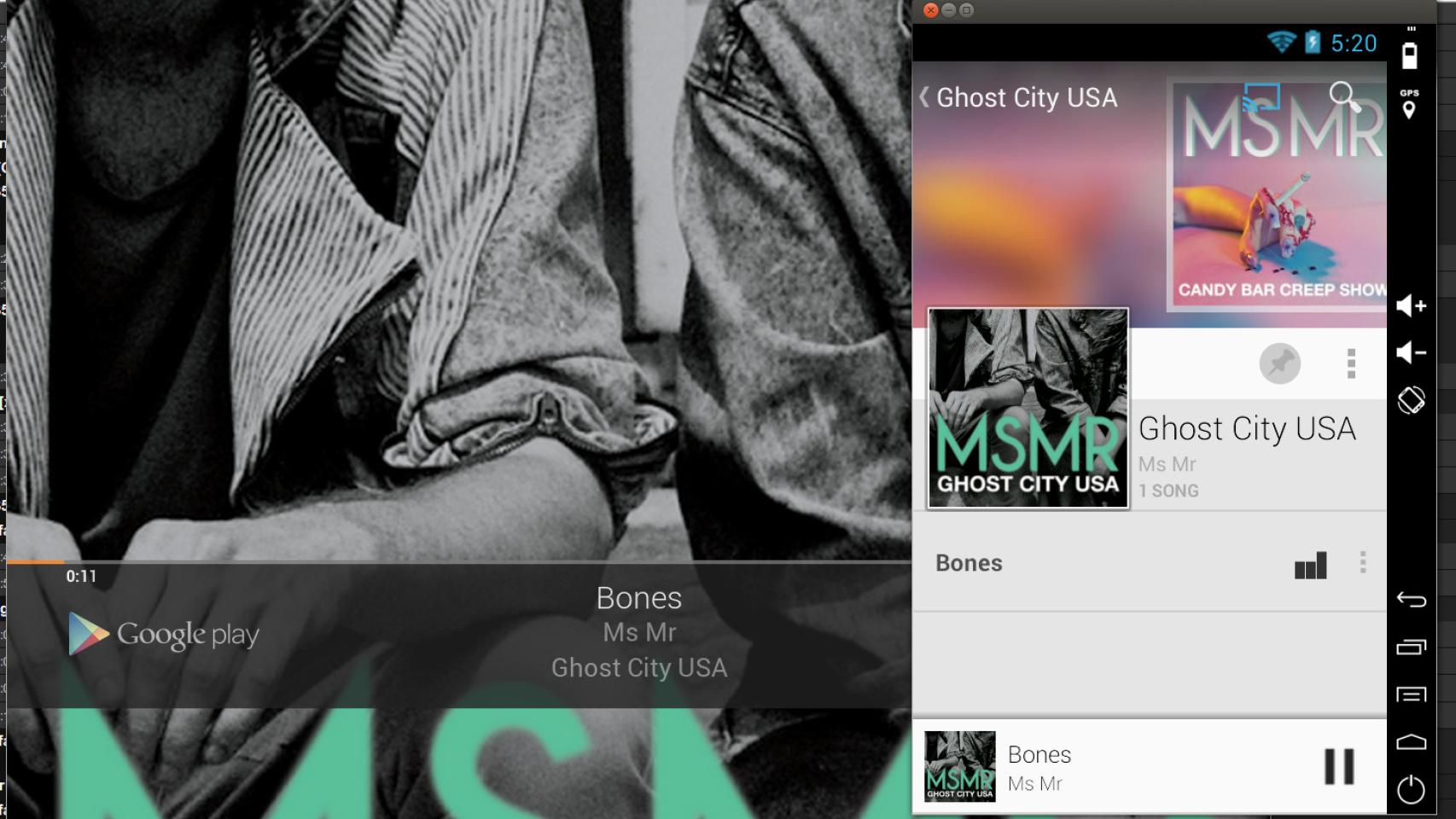Click the emulator power button
Viewport: 1456px width, 819px height.
(x=1411, y=789)
